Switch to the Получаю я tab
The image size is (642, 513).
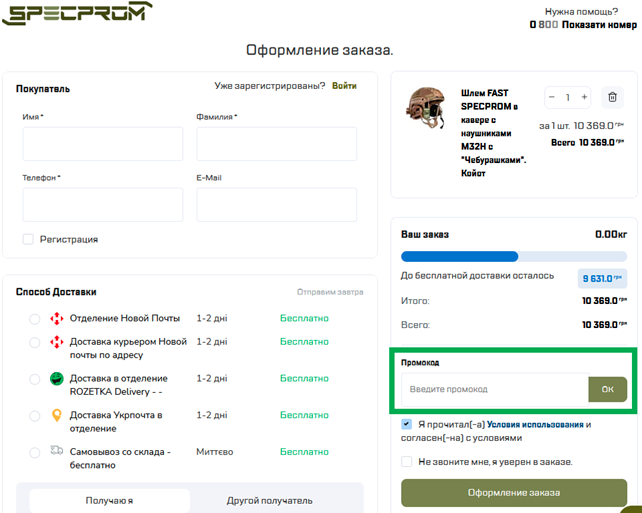[109, 500]
